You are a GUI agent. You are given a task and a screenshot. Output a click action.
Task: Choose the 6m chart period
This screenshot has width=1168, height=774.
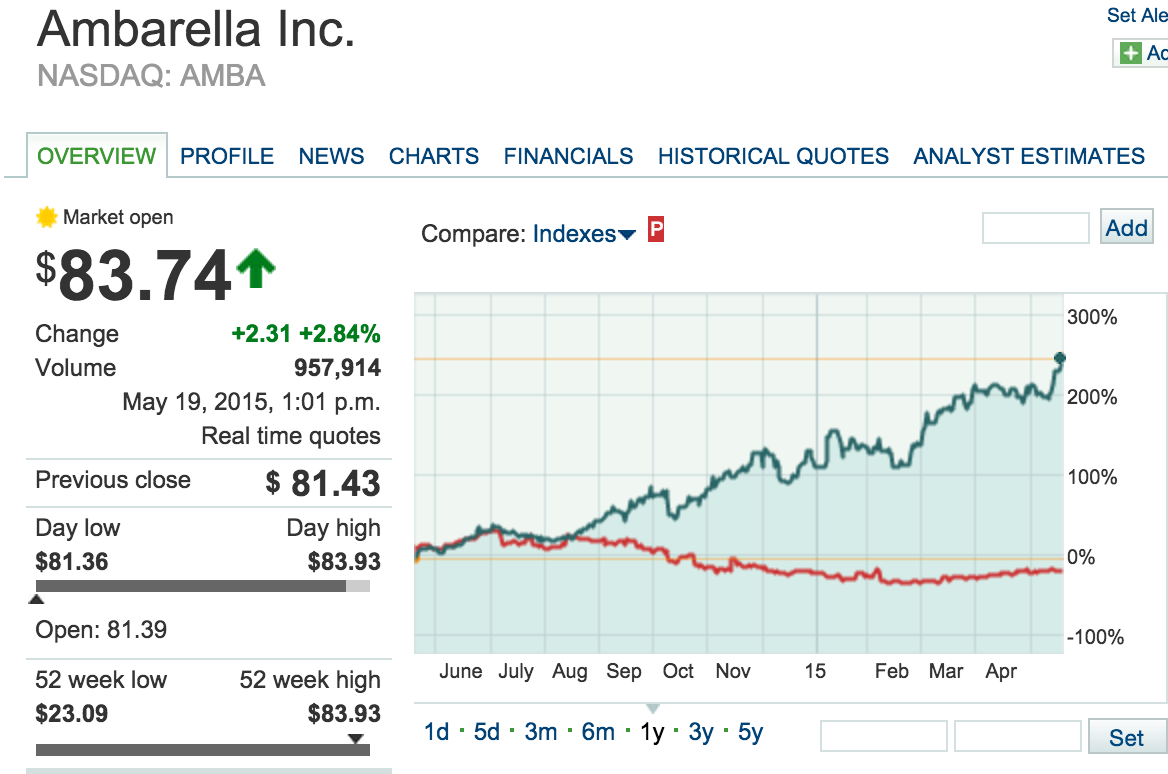click(598, 732)
